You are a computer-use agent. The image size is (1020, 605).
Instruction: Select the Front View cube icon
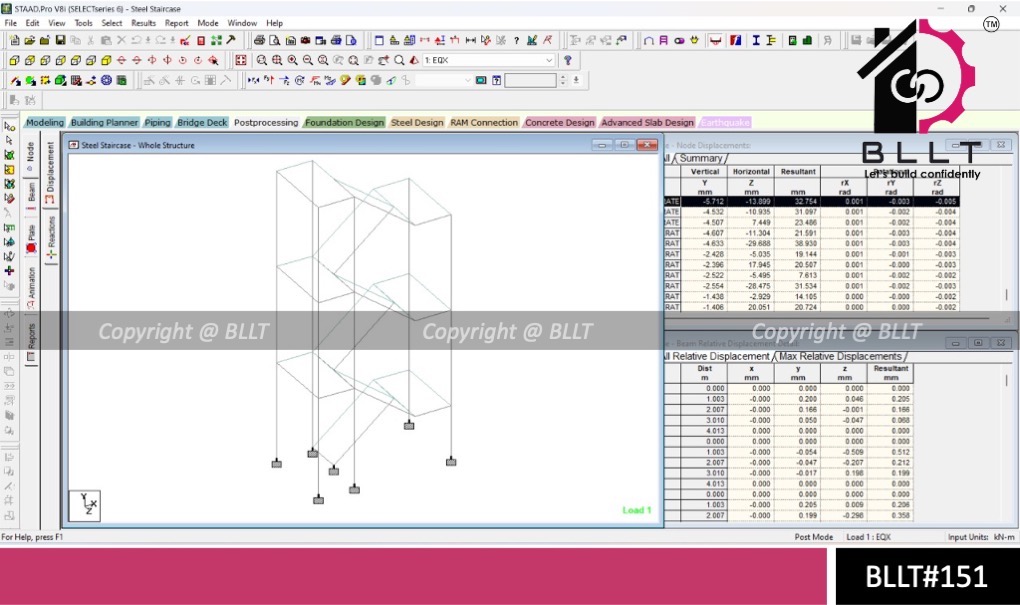tap(14, 60)
